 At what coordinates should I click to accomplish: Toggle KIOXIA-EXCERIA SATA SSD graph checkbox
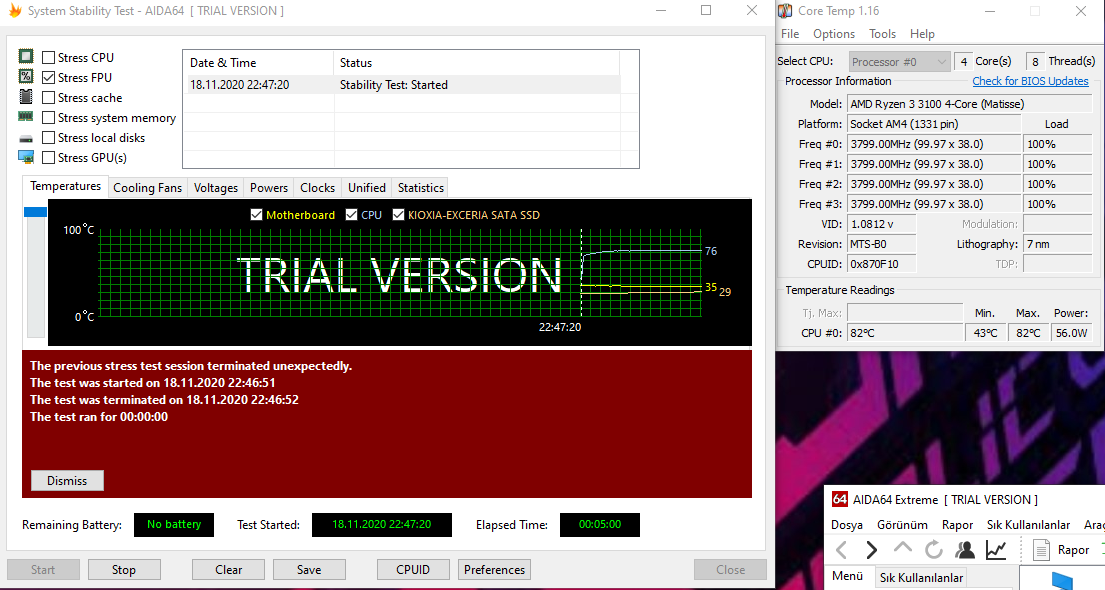click(398, 214)
